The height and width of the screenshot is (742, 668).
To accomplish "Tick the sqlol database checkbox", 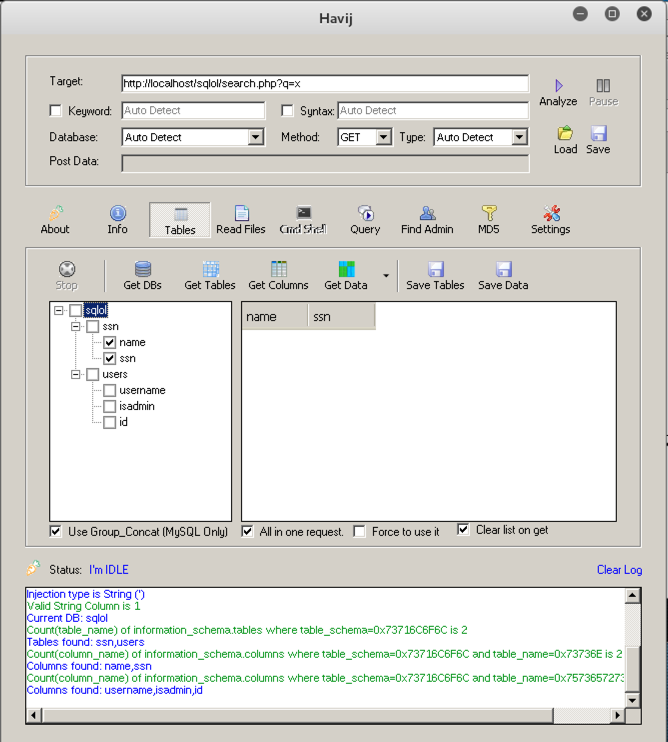I will [x=76, y=310].
